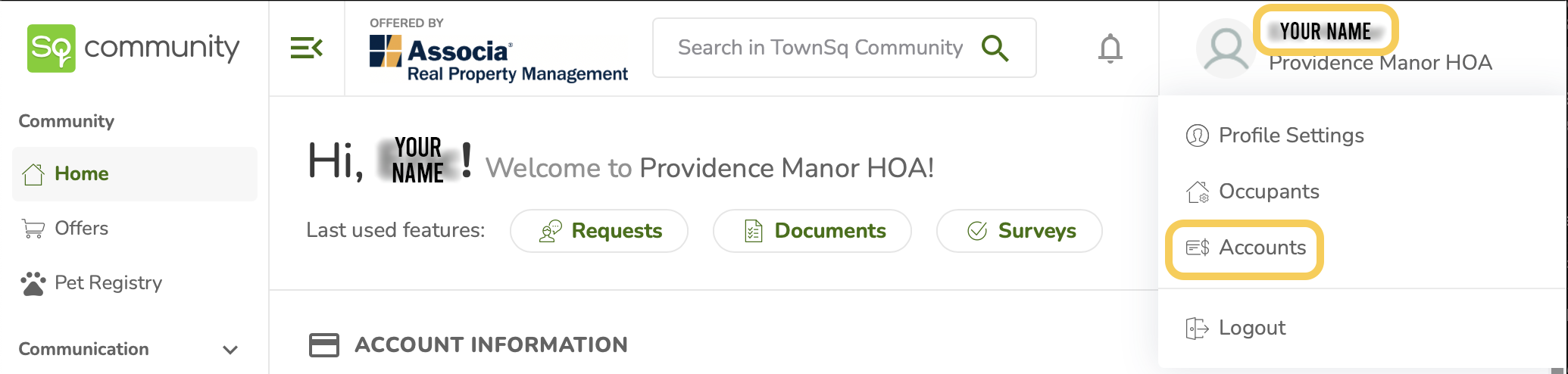Click the Providence Manor HOA profile name
Image resolution: width=1568 pixels, height=374 pixels.
point(1380,64)
